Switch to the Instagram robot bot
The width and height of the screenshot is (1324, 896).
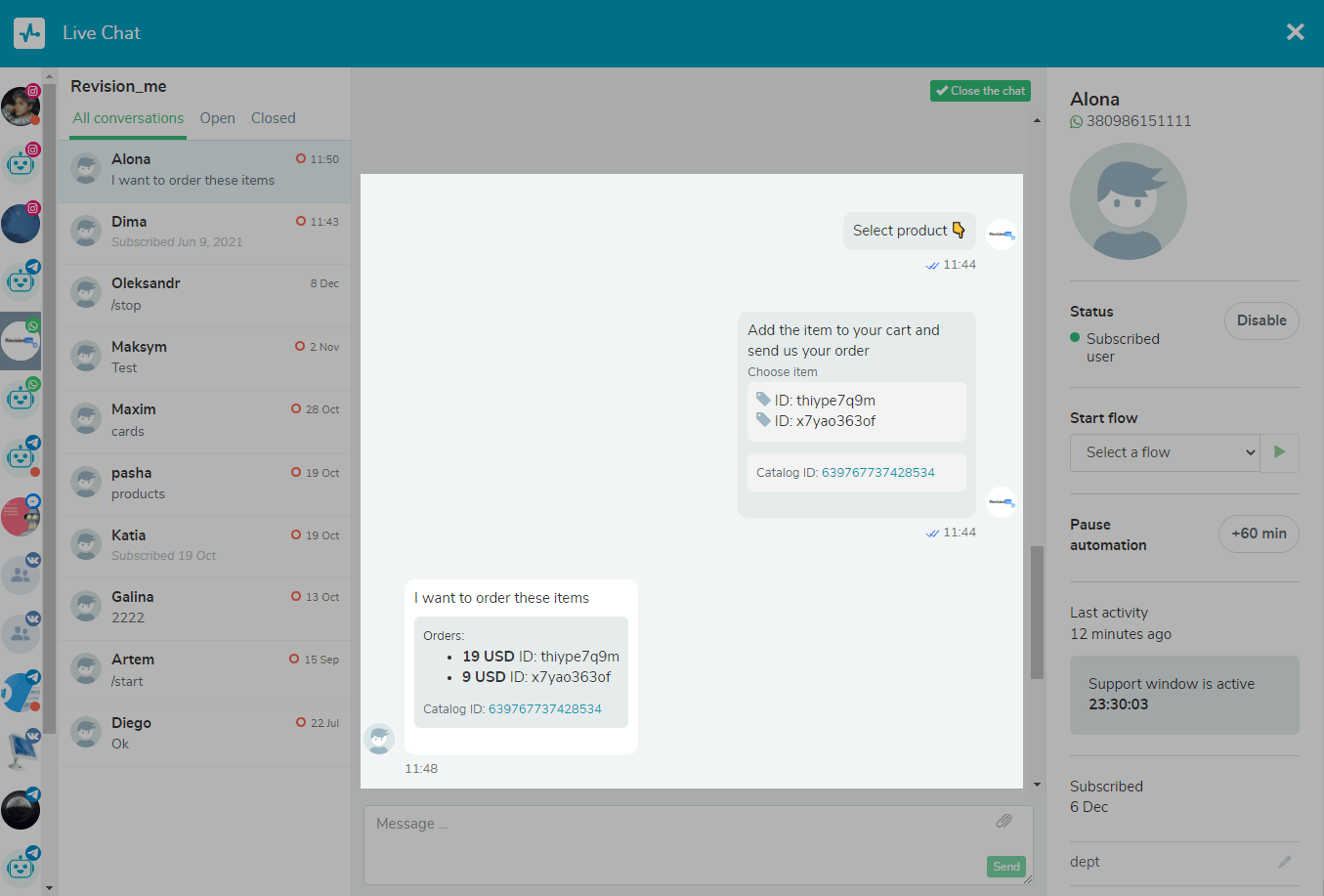tap(21, 164)
